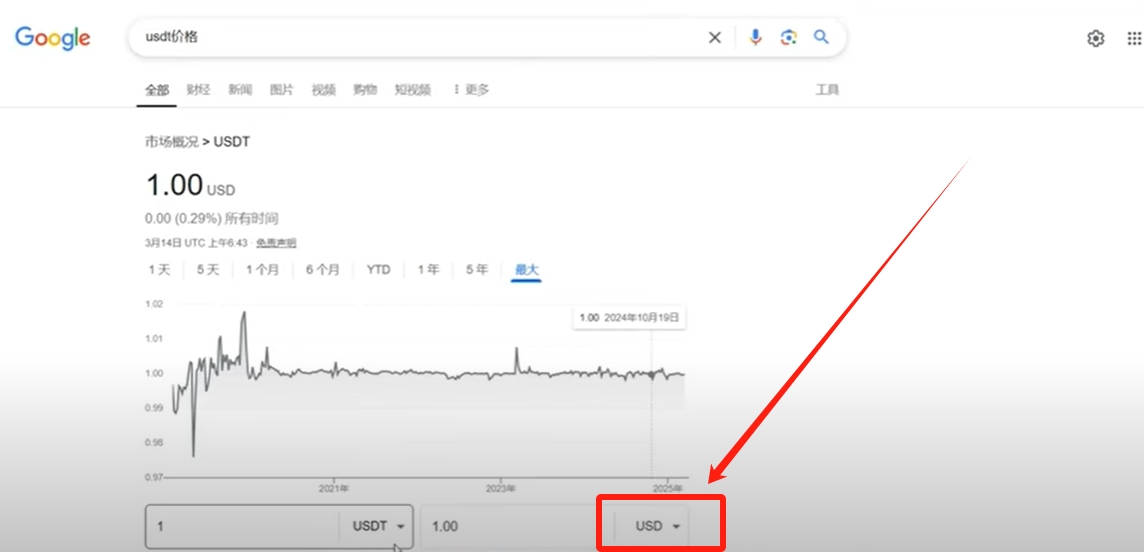The width and height of the screenshot is (1144, 552).
Task: Select the YTD chart range
Action: pyautogui.click(x=378, y=270)
